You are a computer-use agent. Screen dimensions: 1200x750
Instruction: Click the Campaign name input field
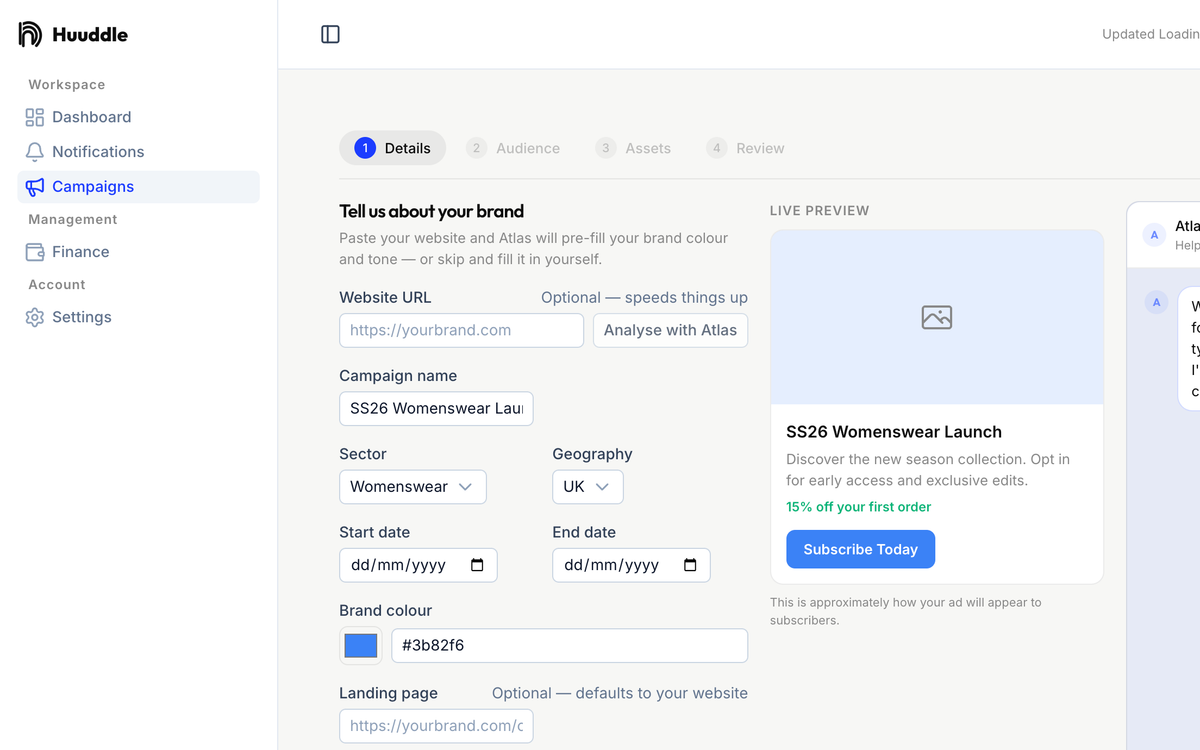point(436,408)
